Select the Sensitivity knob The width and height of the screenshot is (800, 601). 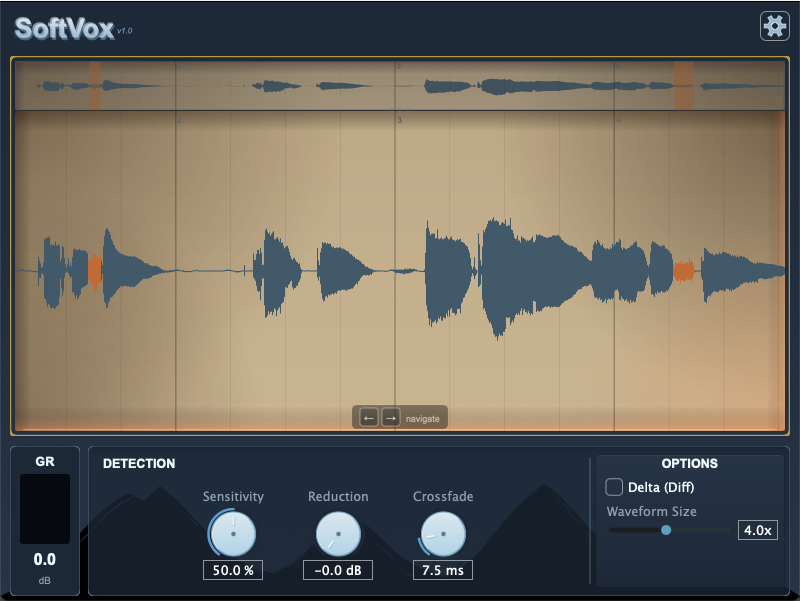(x=232, y=535)
